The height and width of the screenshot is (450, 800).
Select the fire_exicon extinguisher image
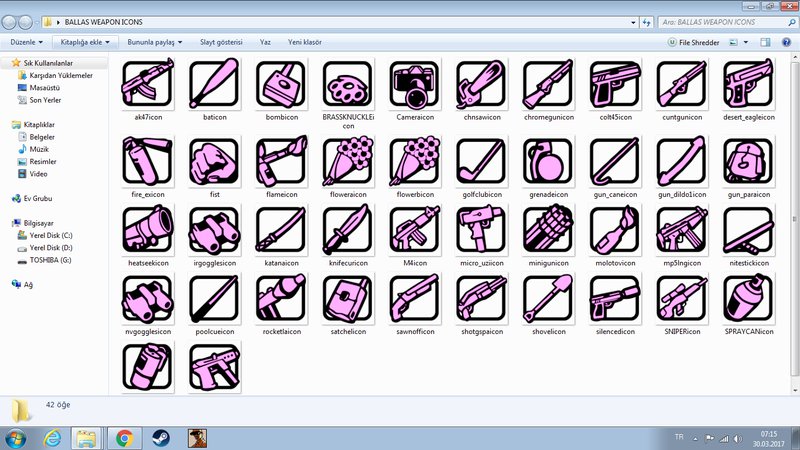pyautogui.click(x=148, y=161)
